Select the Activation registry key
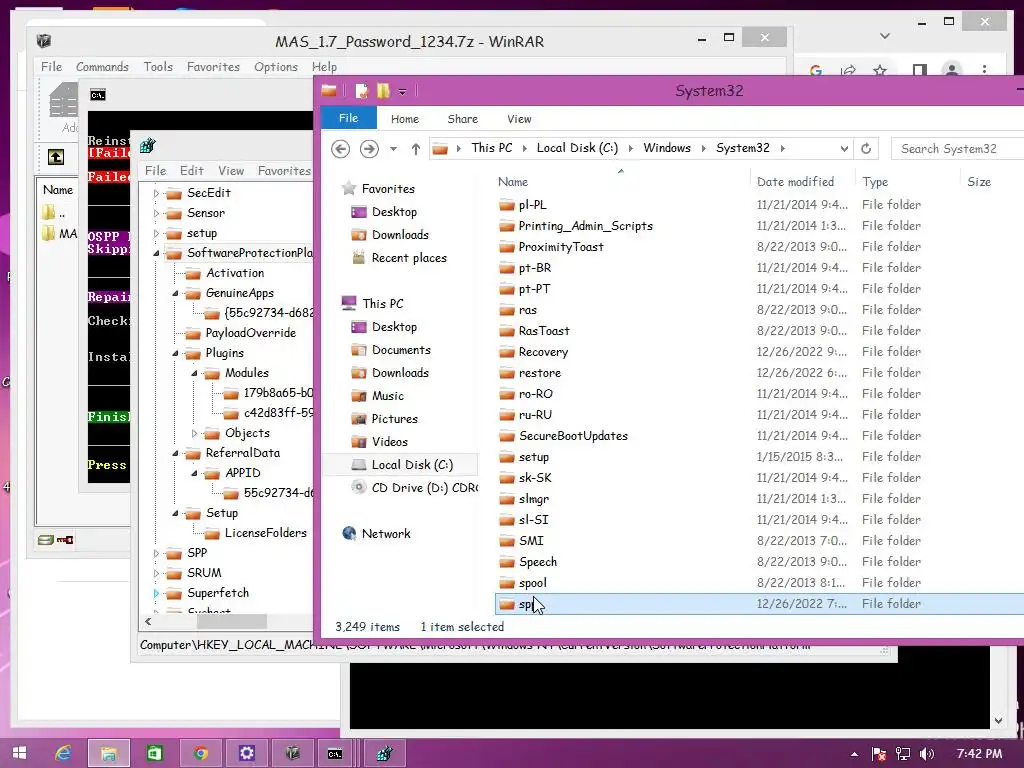1024x768 pixels. click(x=235, y=273)
